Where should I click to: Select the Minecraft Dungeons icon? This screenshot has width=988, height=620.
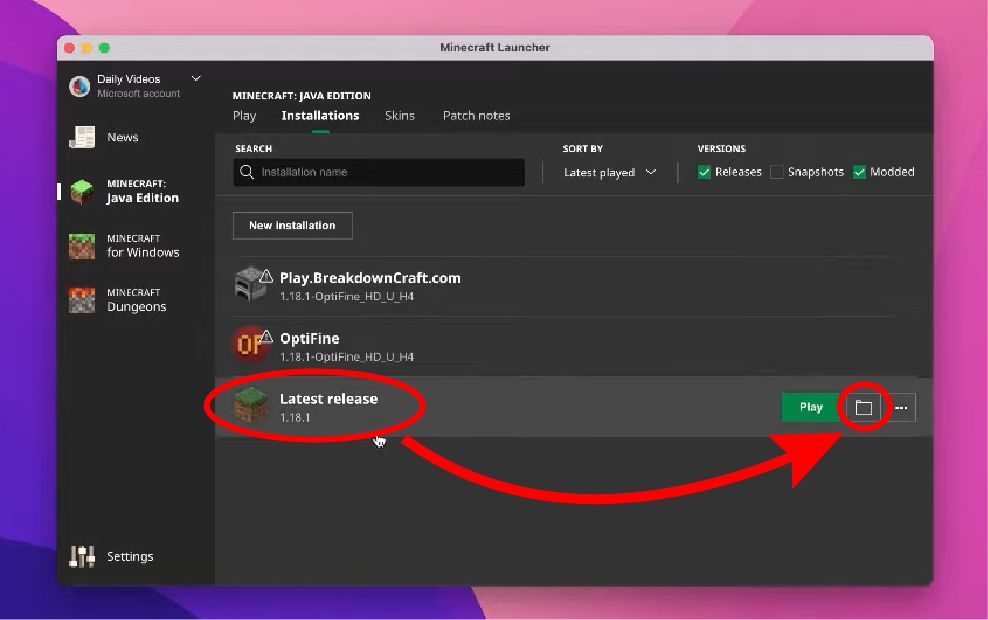click(82, 301)
